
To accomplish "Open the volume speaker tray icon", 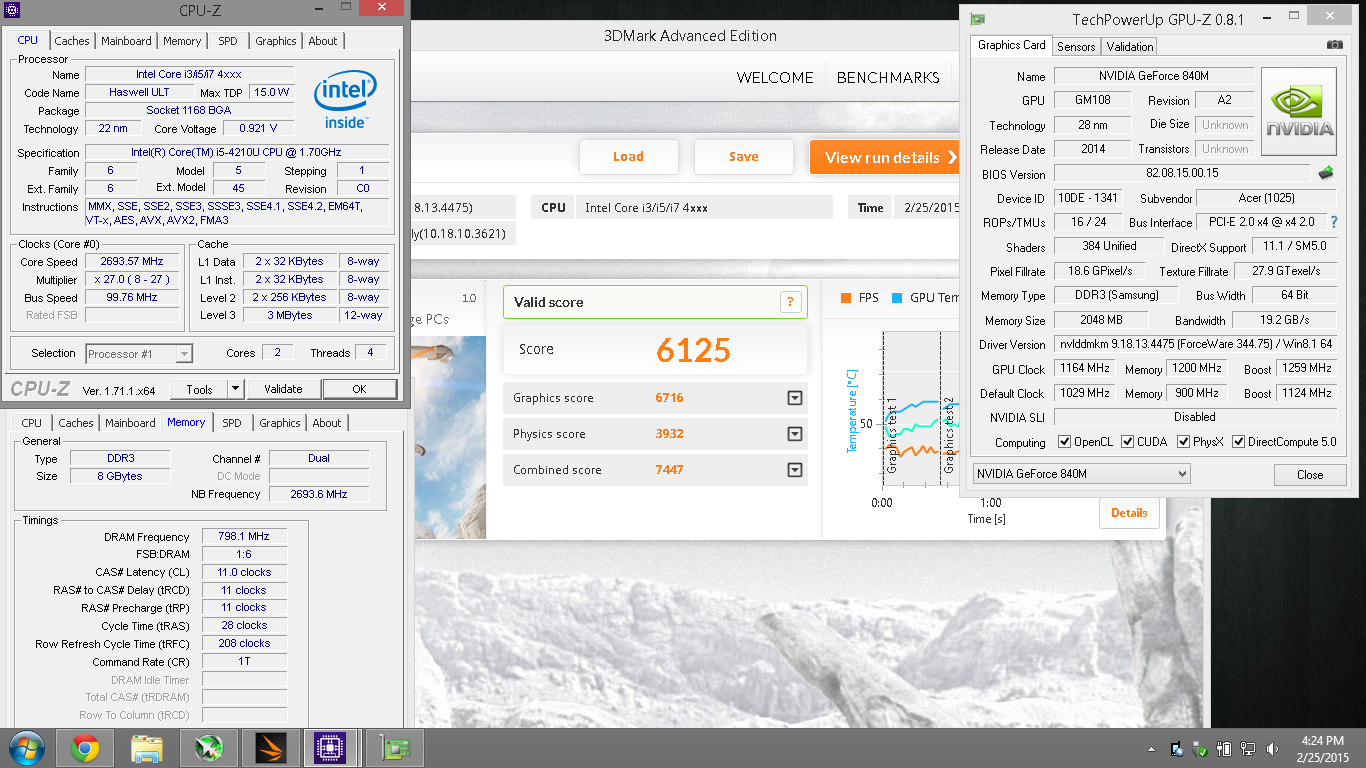I will [1272, 749].
